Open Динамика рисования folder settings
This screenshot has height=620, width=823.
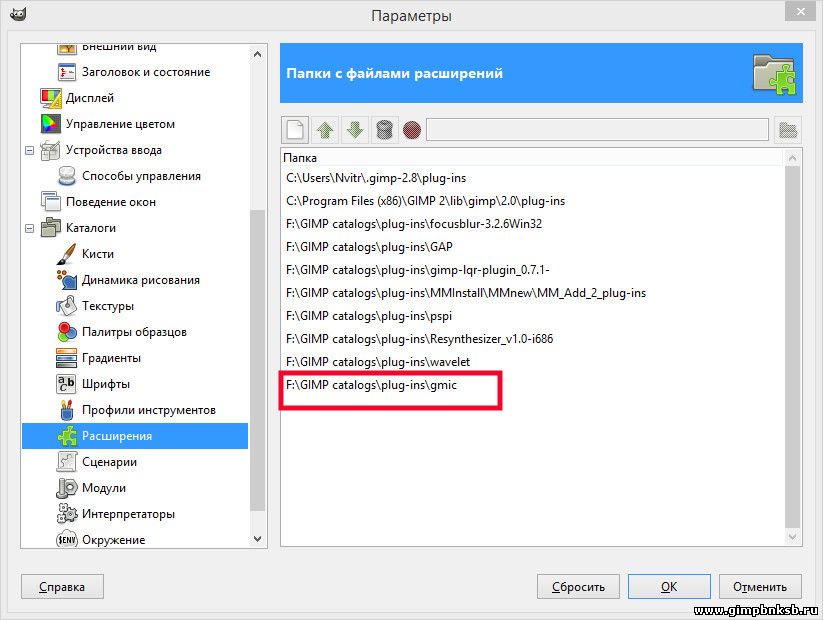141,280
